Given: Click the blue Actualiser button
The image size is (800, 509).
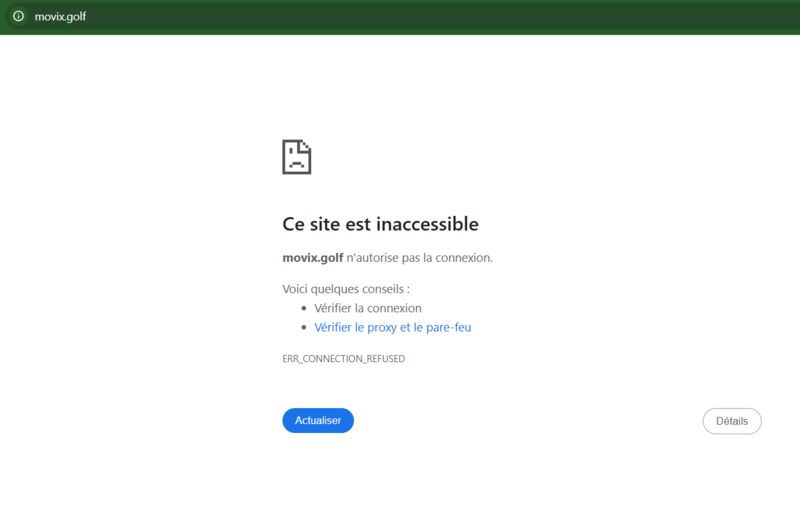Looking at the screenshot, I should click(x=318, y=420).
